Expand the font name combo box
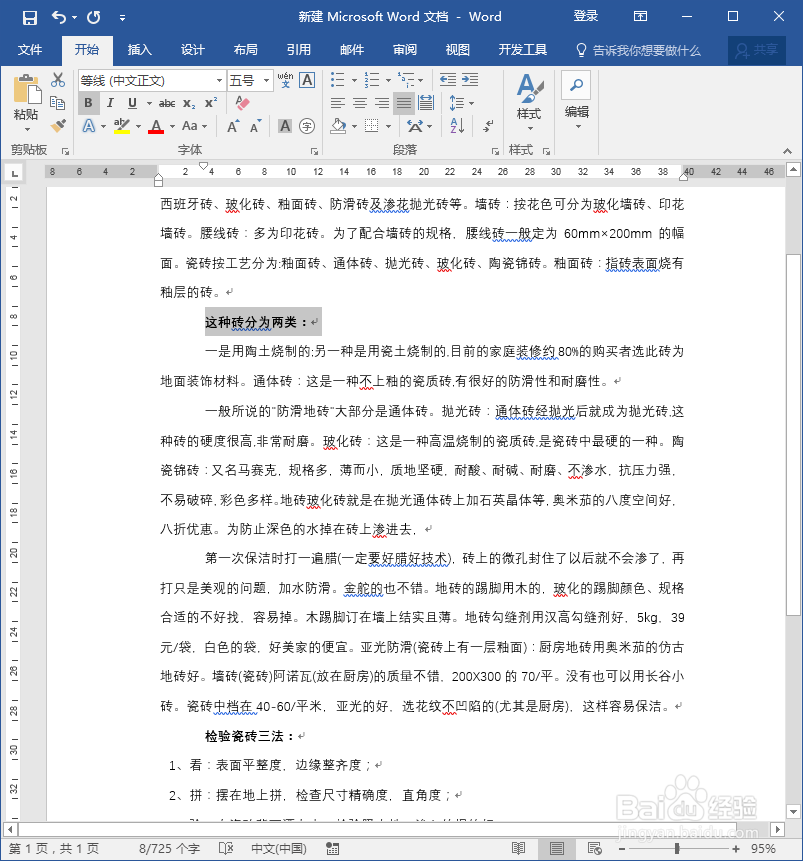Viewport: 803px width, 861px height. pyautogui.click(x=217, y=81)
